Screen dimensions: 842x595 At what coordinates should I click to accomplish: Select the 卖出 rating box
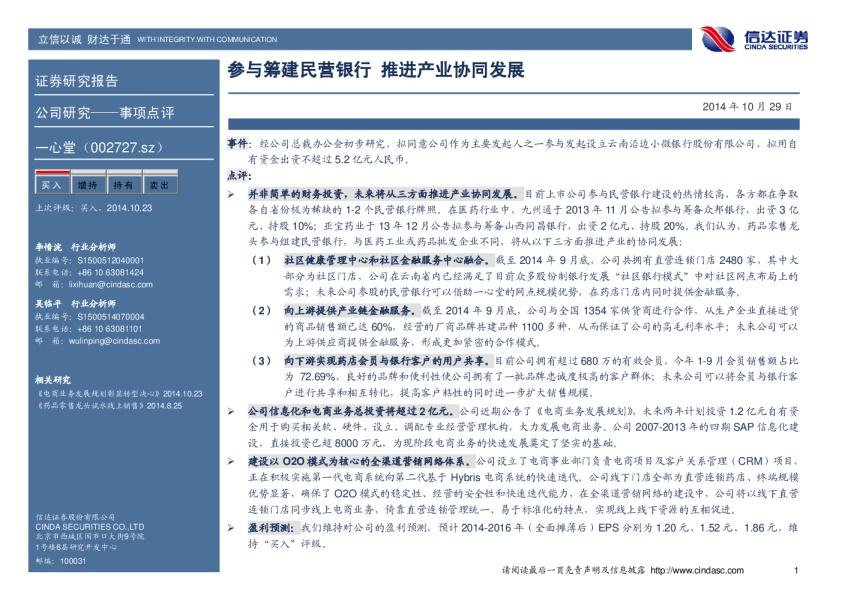158,185
